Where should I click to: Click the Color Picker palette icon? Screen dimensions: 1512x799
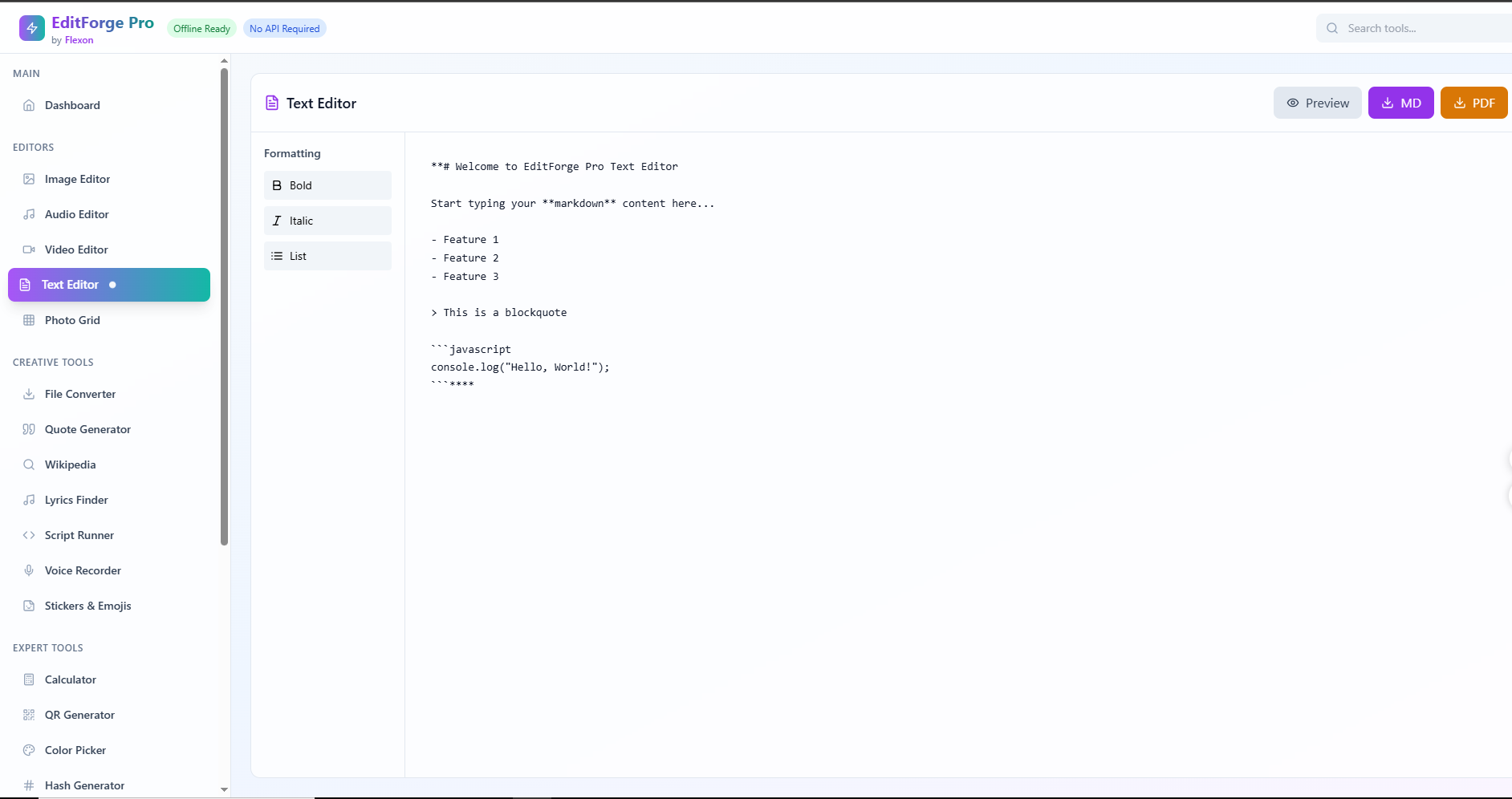[x=29, y=750]
